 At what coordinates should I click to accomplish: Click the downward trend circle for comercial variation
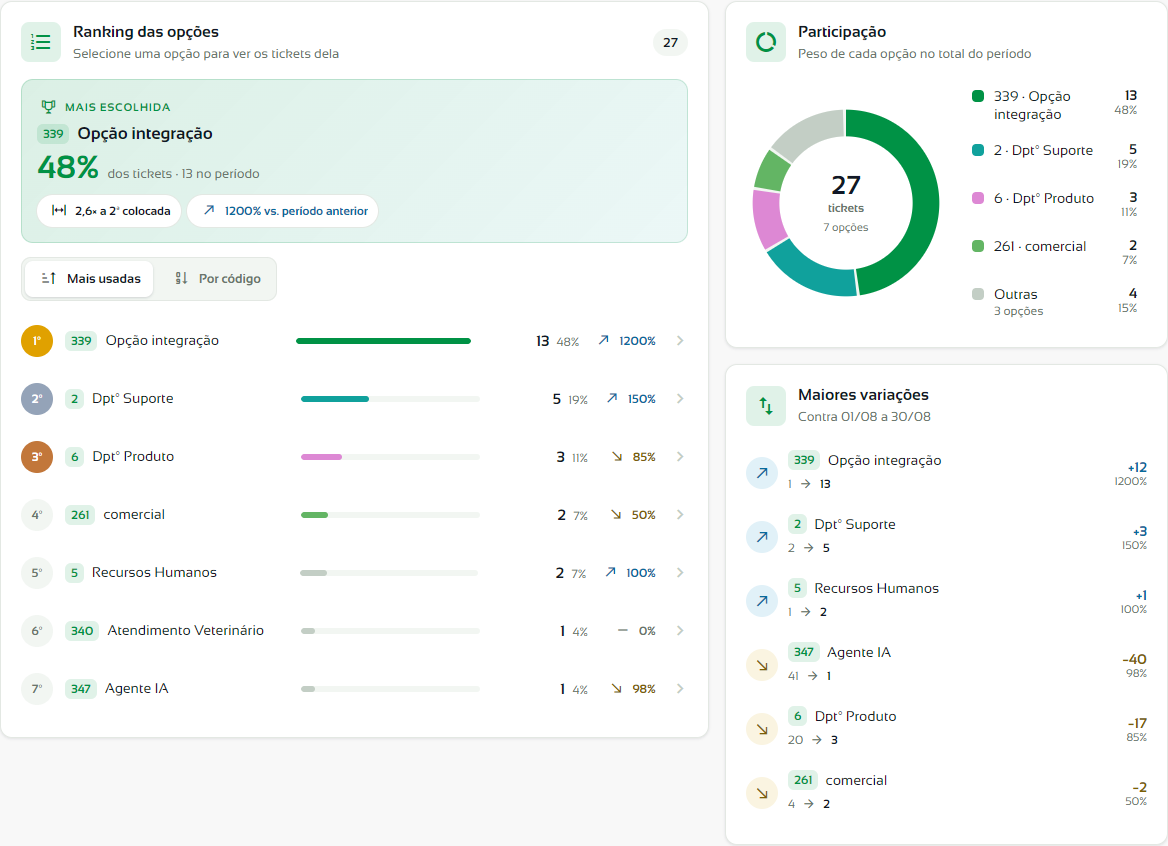(762, 793)
